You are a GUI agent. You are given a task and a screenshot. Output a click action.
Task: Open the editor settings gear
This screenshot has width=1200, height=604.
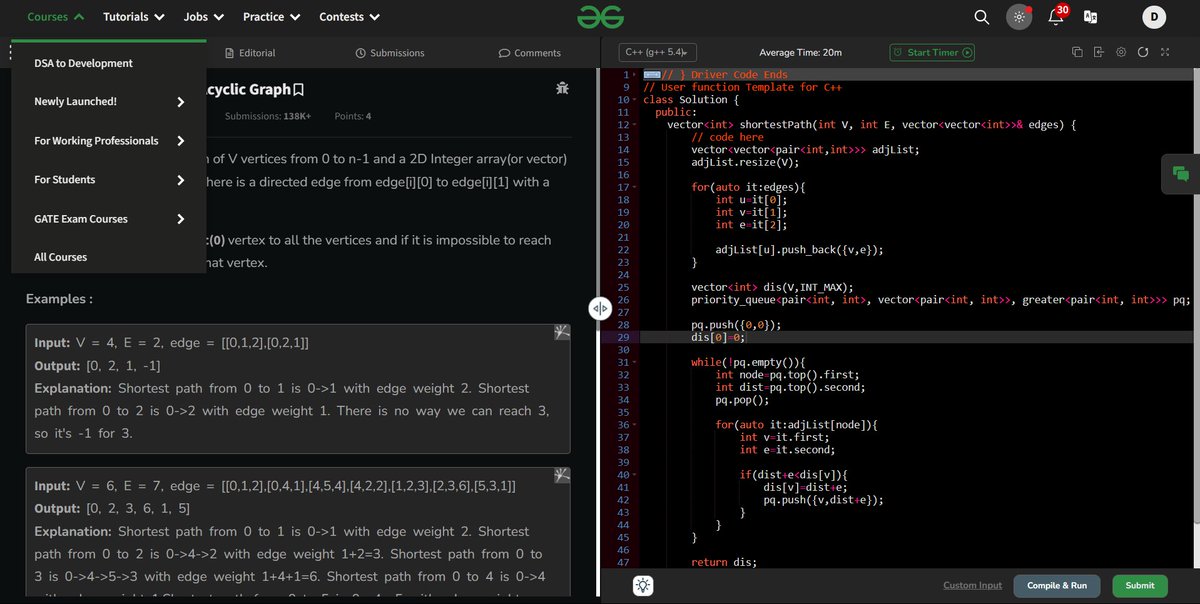[x=1120, y=52]
